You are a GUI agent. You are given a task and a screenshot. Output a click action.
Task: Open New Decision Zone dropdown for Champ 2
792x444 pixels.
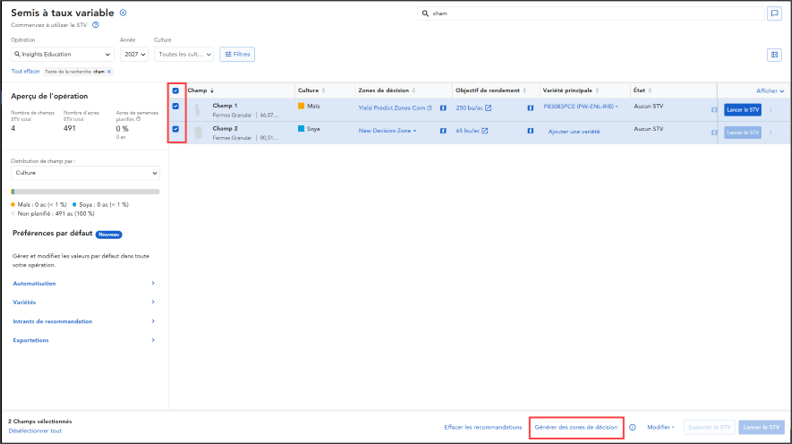pos(387,131)
